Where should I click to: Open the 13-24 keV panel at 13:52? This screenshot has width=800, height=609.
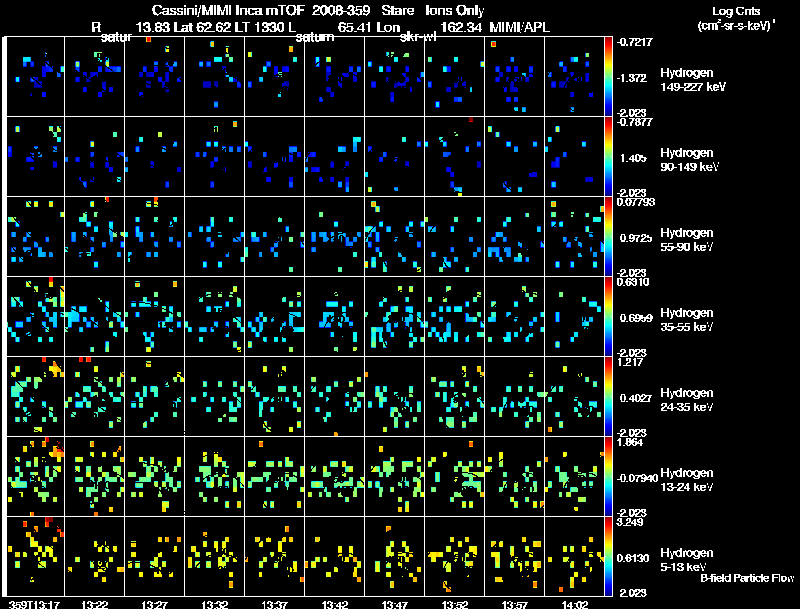(x=455, y=476)
